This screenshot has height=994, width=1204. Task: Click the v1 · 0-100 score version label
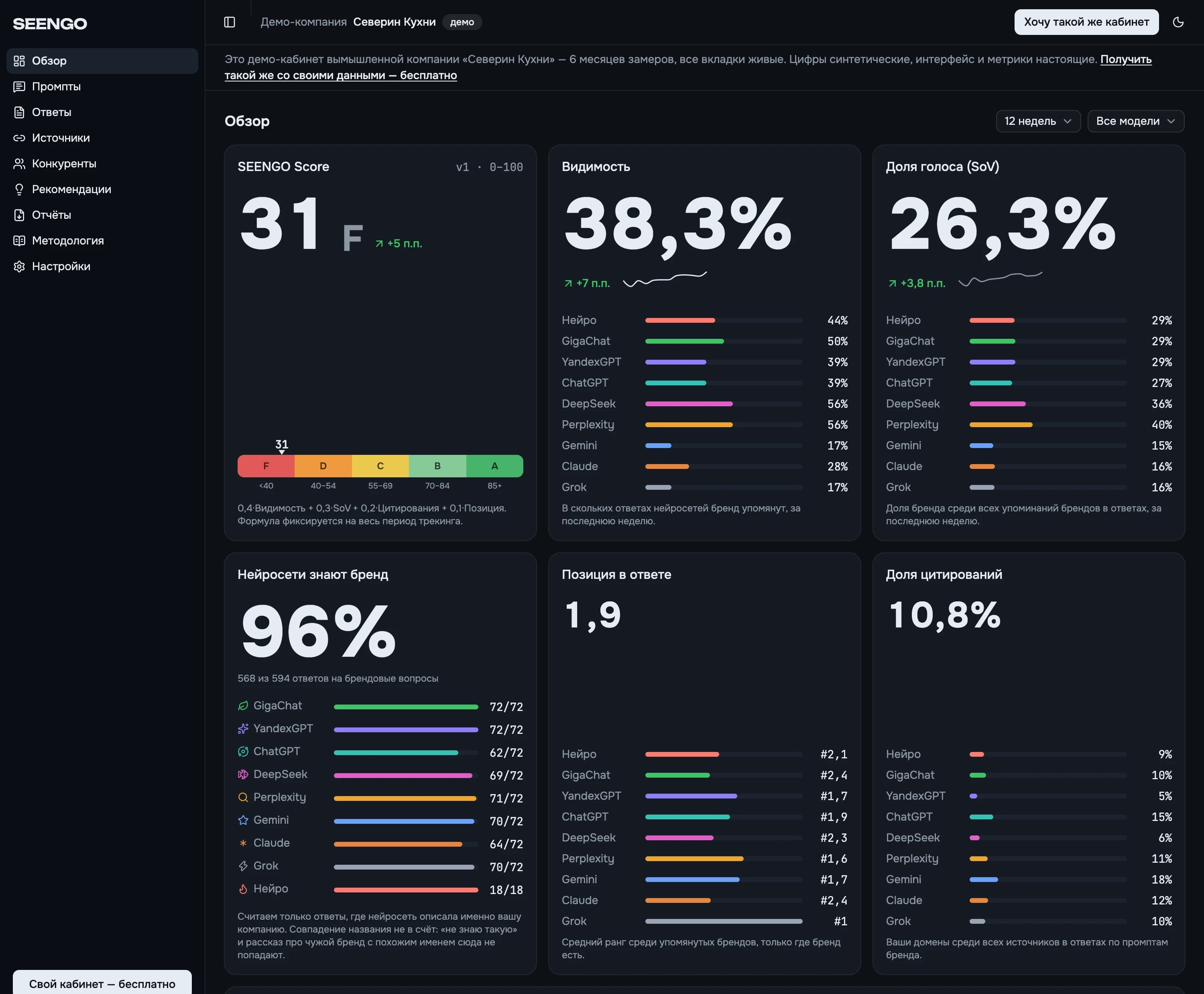pyautogui.click(x=490, y=167)
